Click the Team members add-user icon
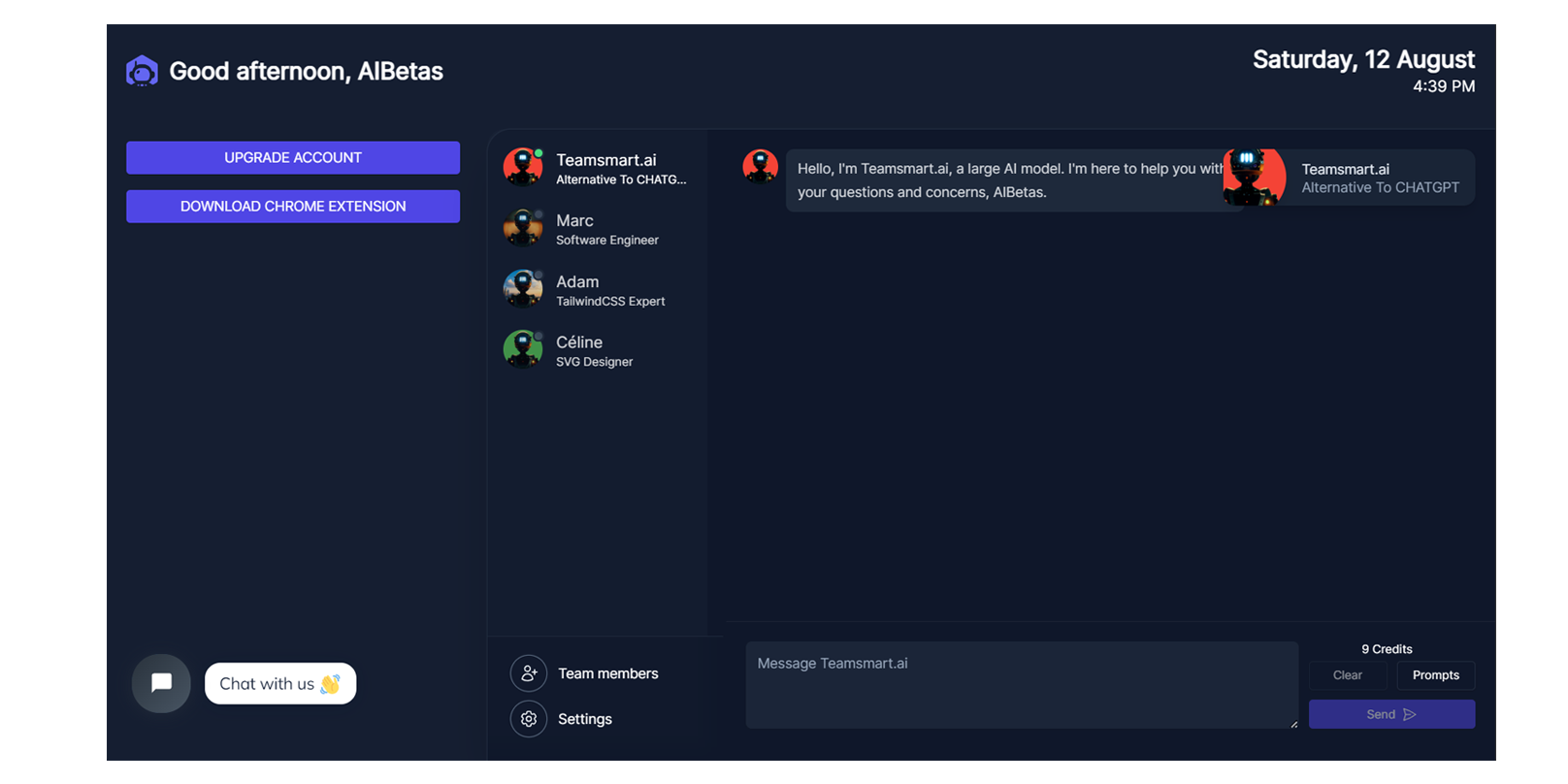The image size is (1568, 784). click(x=529, y=673)
